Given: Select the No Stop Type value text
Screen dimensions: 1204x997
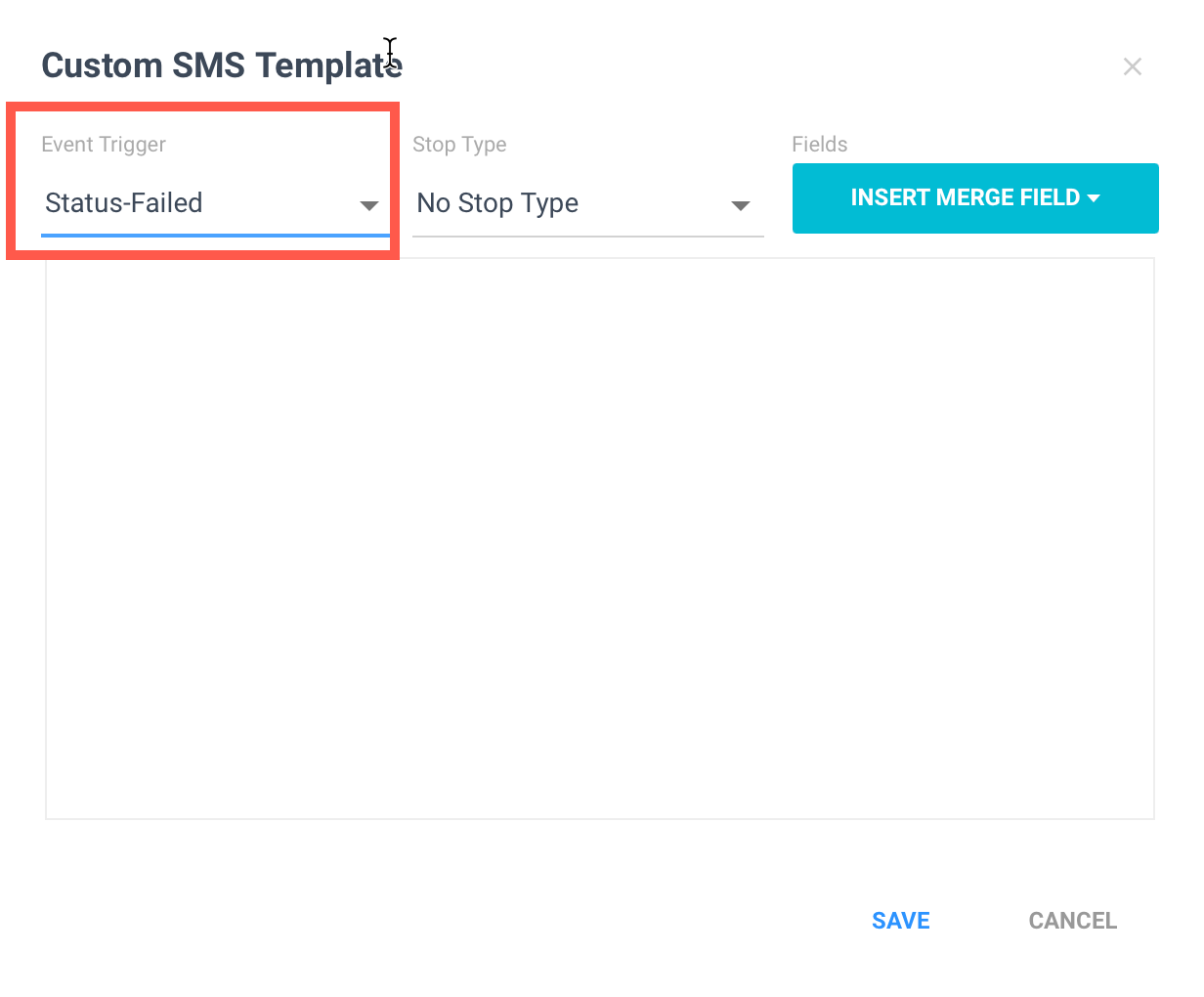Looking at the screenshot, I should (x=497, y=203).
